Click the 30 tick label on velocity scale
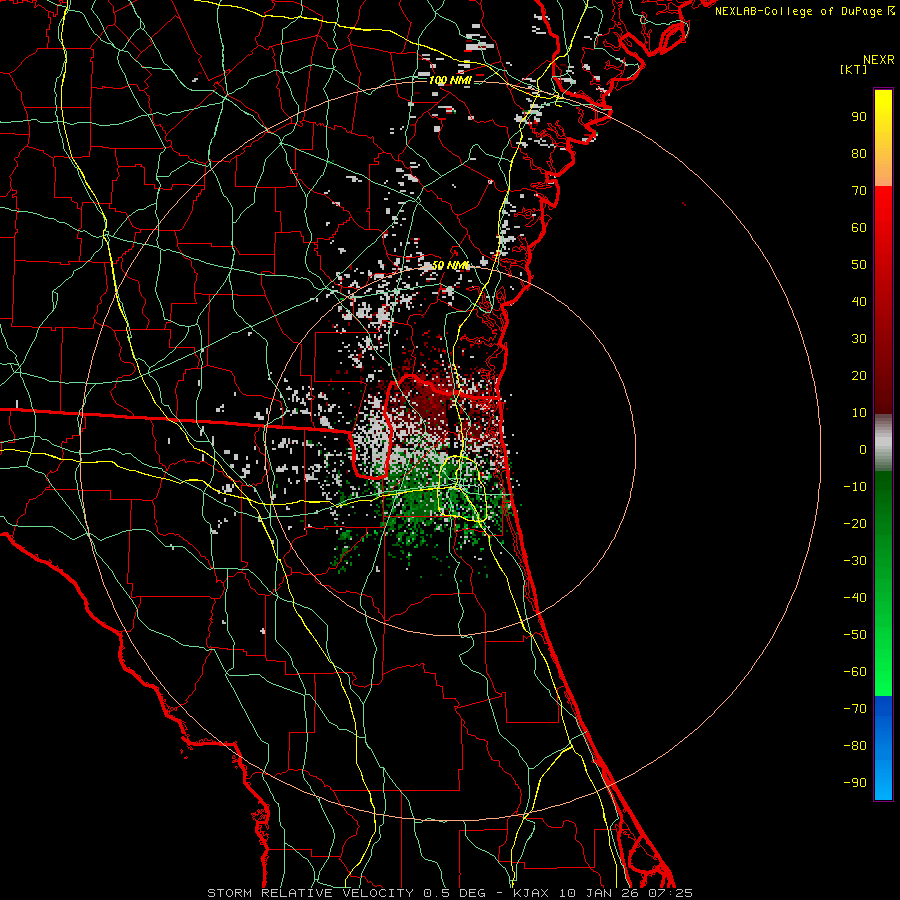Image resolution: width=900 pixels, height=900 pixels. tap(859, 339)
